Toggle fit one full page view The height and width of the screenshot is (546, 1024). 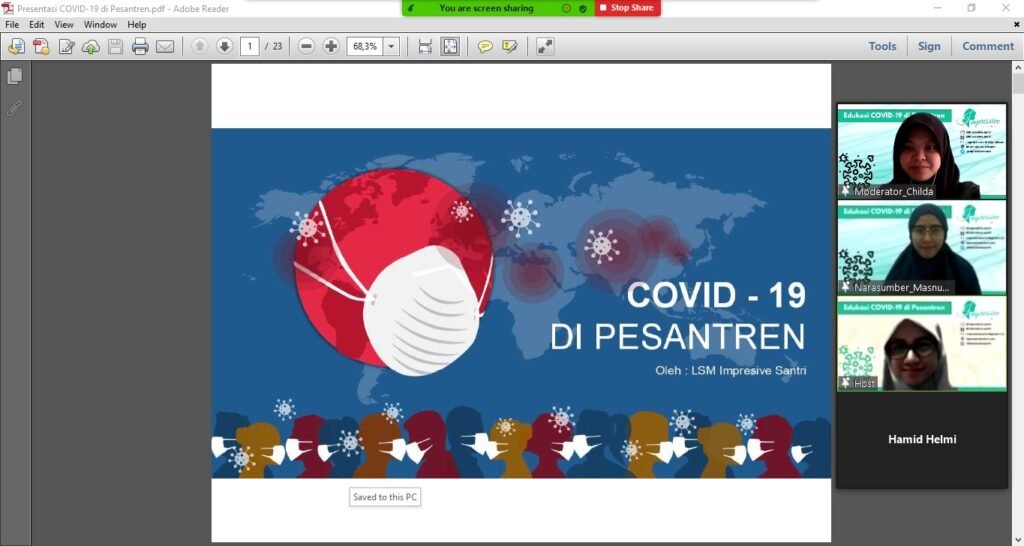tap(450, 46)
